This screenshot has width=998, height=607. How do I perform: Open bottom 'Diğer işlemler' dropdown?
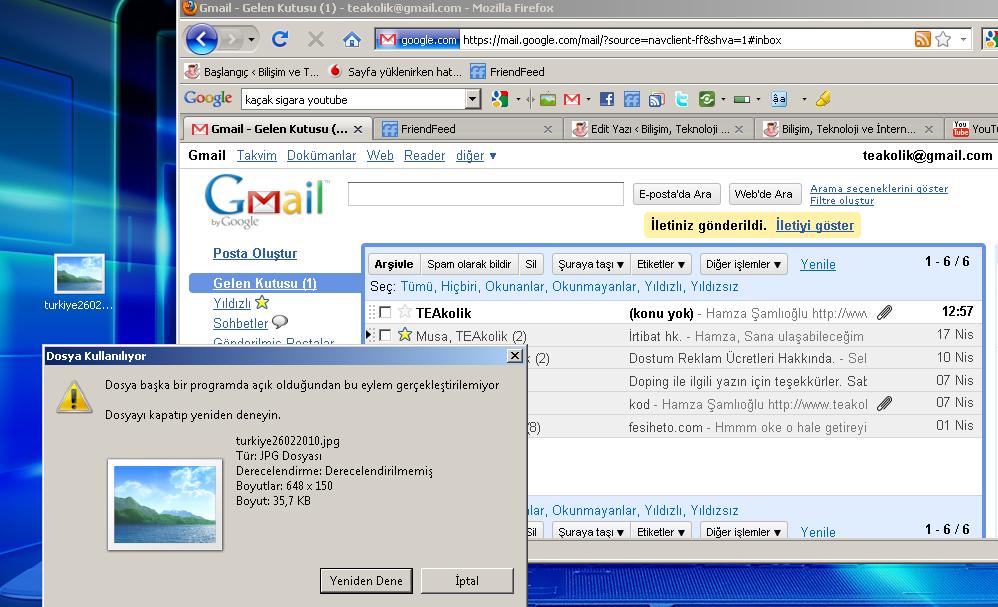(x=743, y=531)
